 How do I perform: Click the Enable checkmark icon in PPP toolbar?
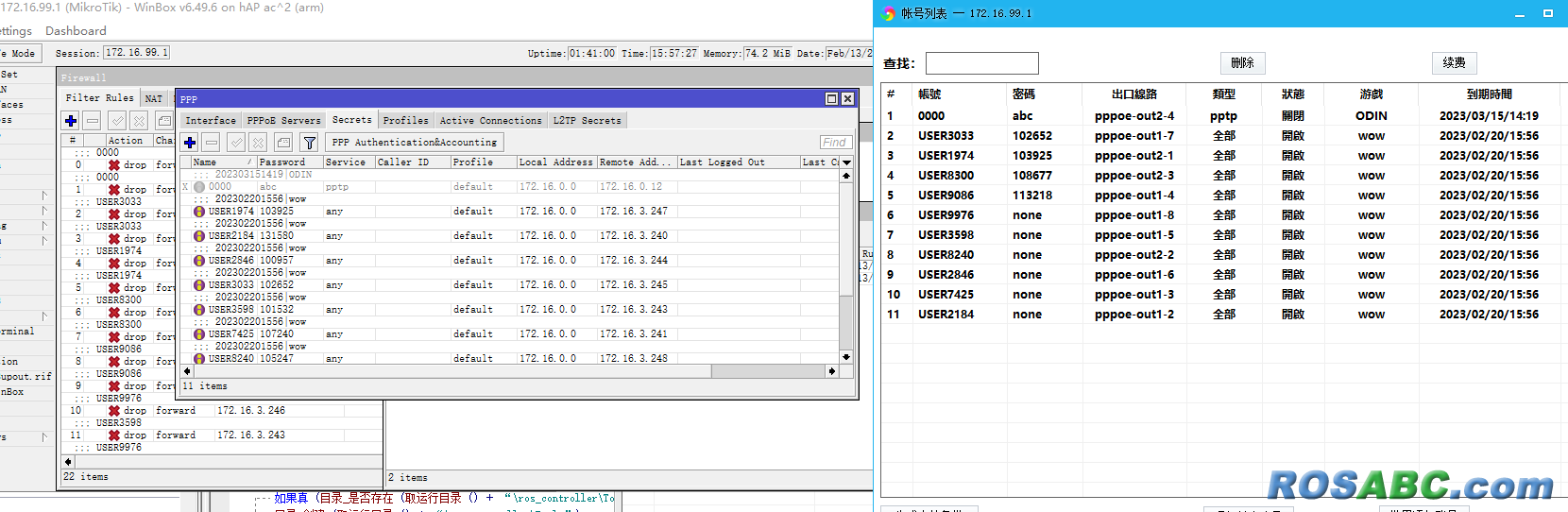236,143
